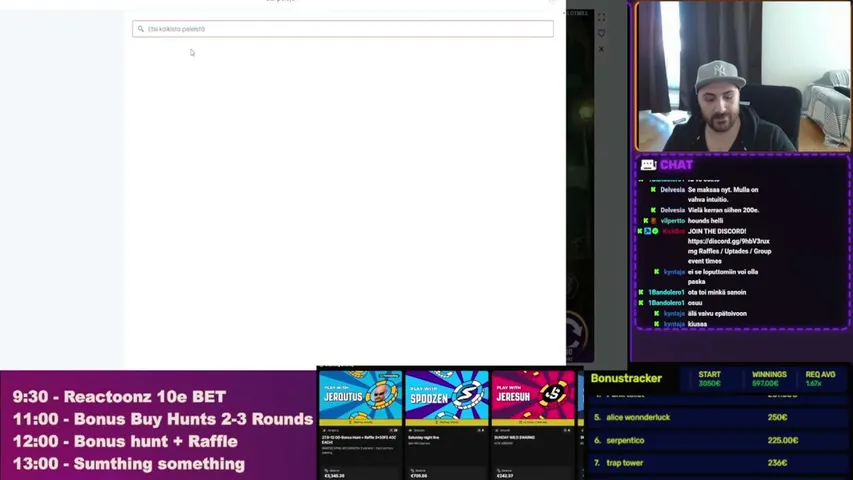853x480 pixels.
Task: Click schedule line '13:00 - Sumthing something'
Action: click(128, 464)
